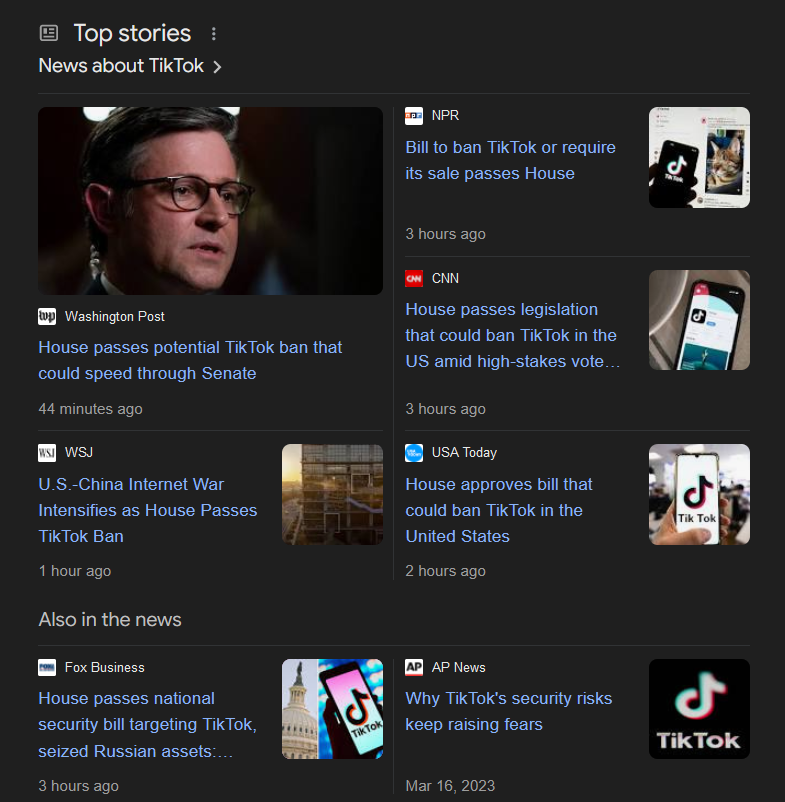The width and height of the screenshot is (785, 802).
Task: Click the Top stories newspaper icon
Action: coord(49,33)
